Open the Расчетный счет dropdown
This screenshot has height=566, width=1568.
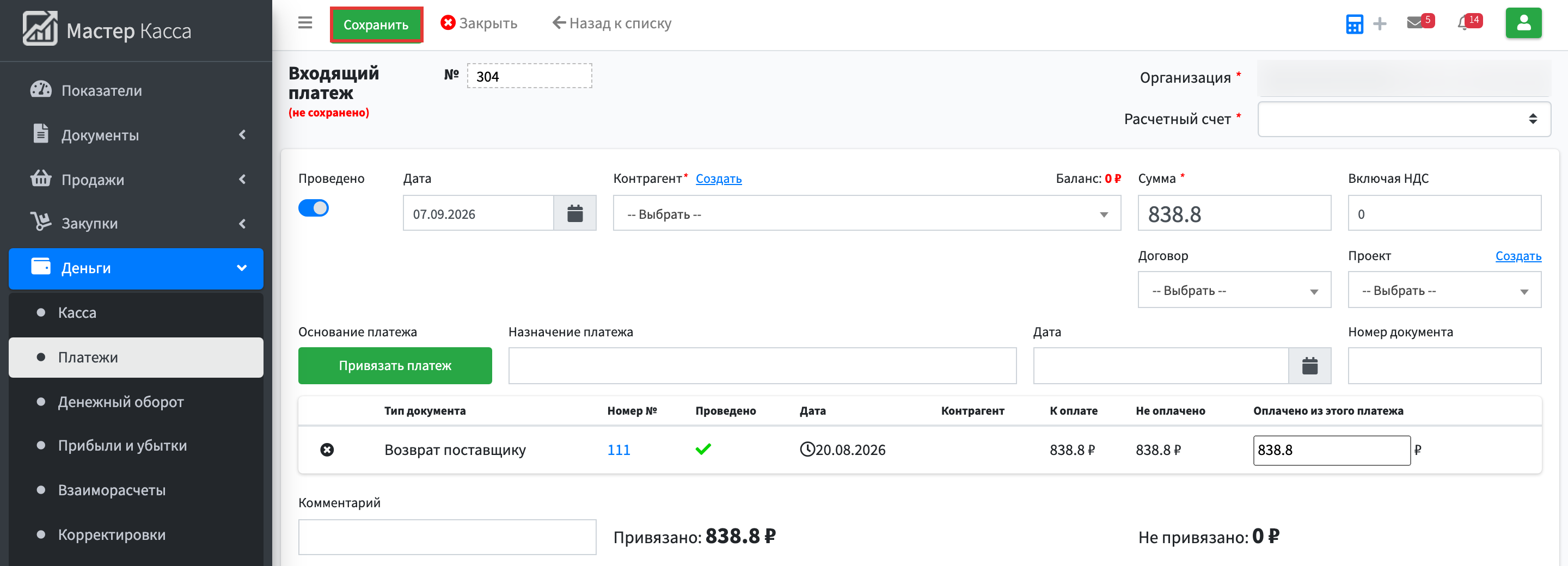1404,119
